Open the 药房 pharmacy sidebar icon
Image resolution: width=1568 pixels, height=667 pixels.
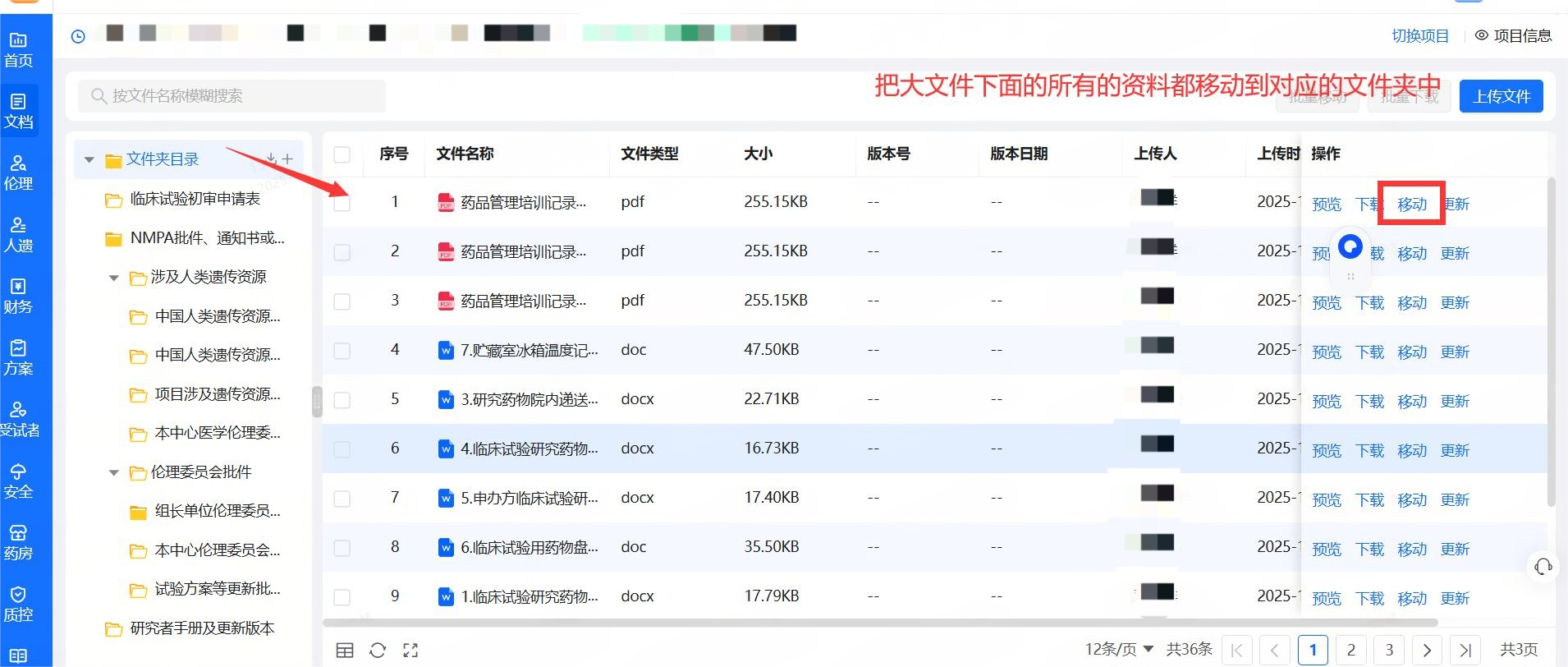(x=18, y=542)
